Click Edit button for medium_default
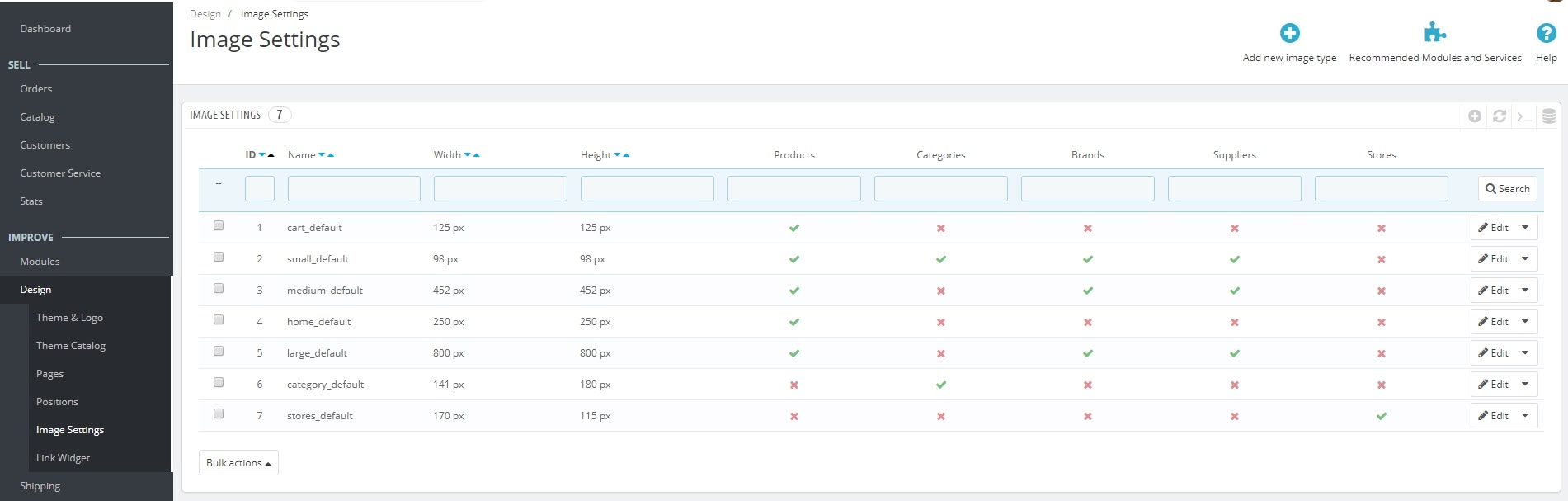Image resolution: width=1568 pixels, height=501 pixels. click(1493, 291)
